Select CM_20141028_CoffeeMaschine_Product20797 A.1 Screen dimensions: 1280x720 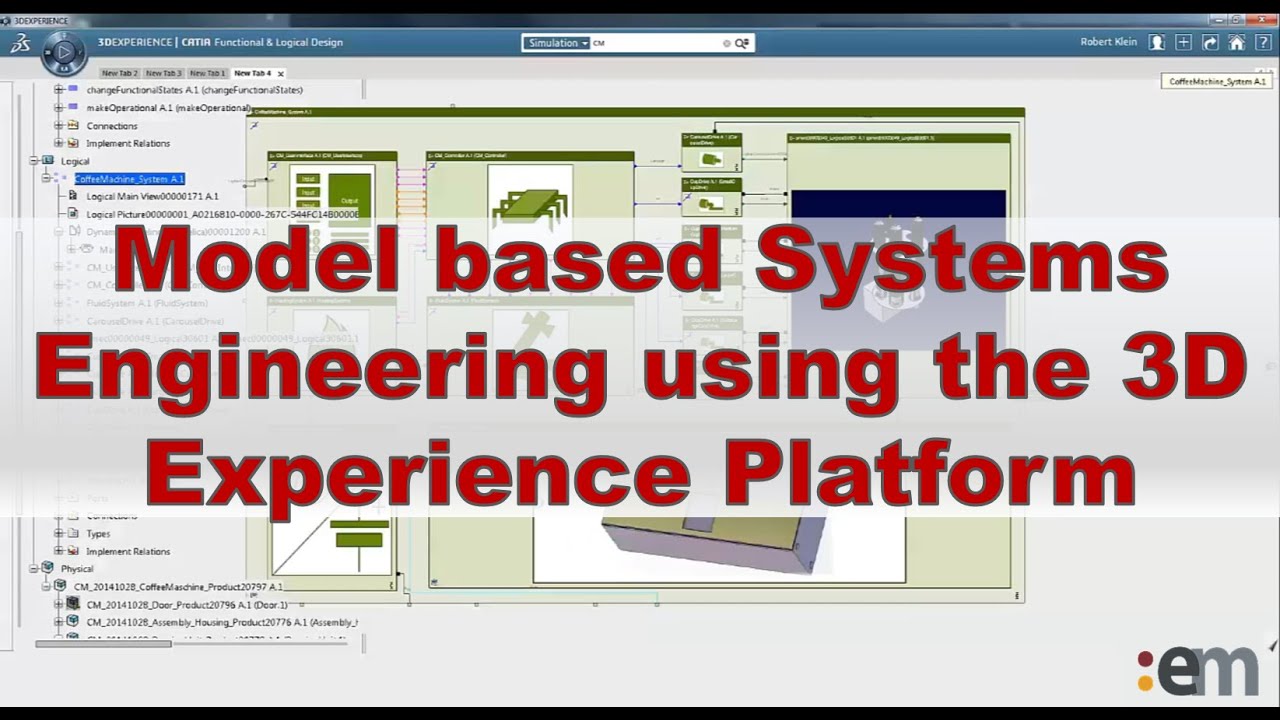(178, 587)
